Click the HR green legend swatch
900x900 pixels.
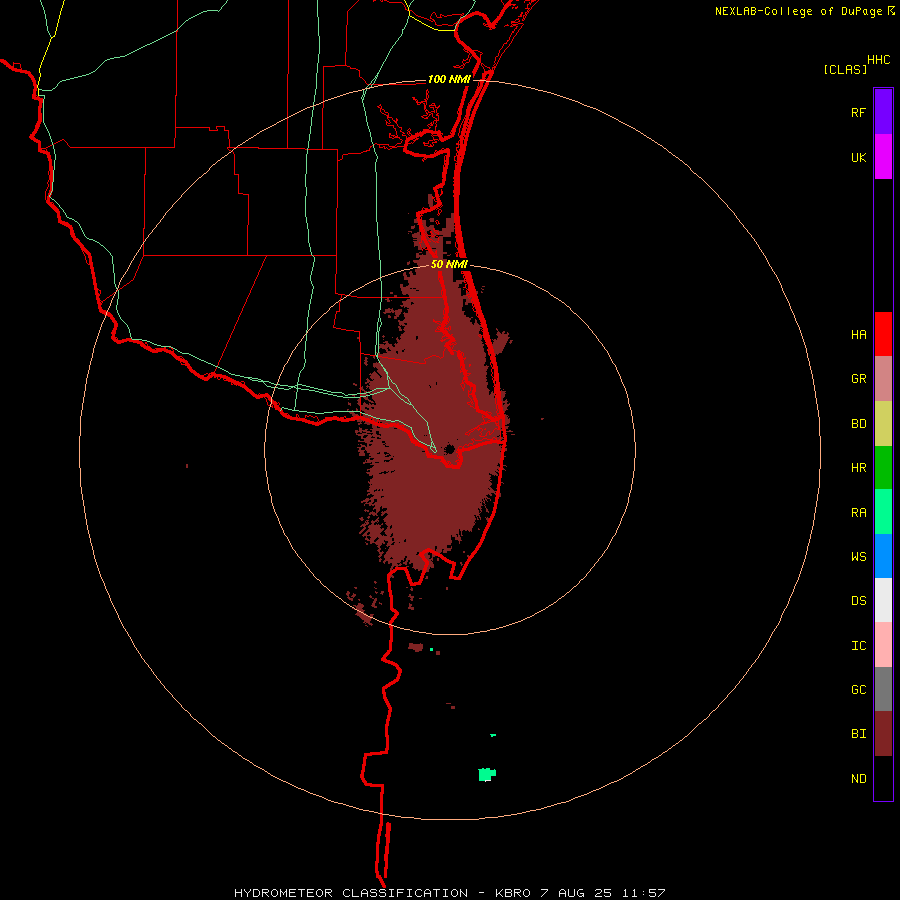pos(883,468)
